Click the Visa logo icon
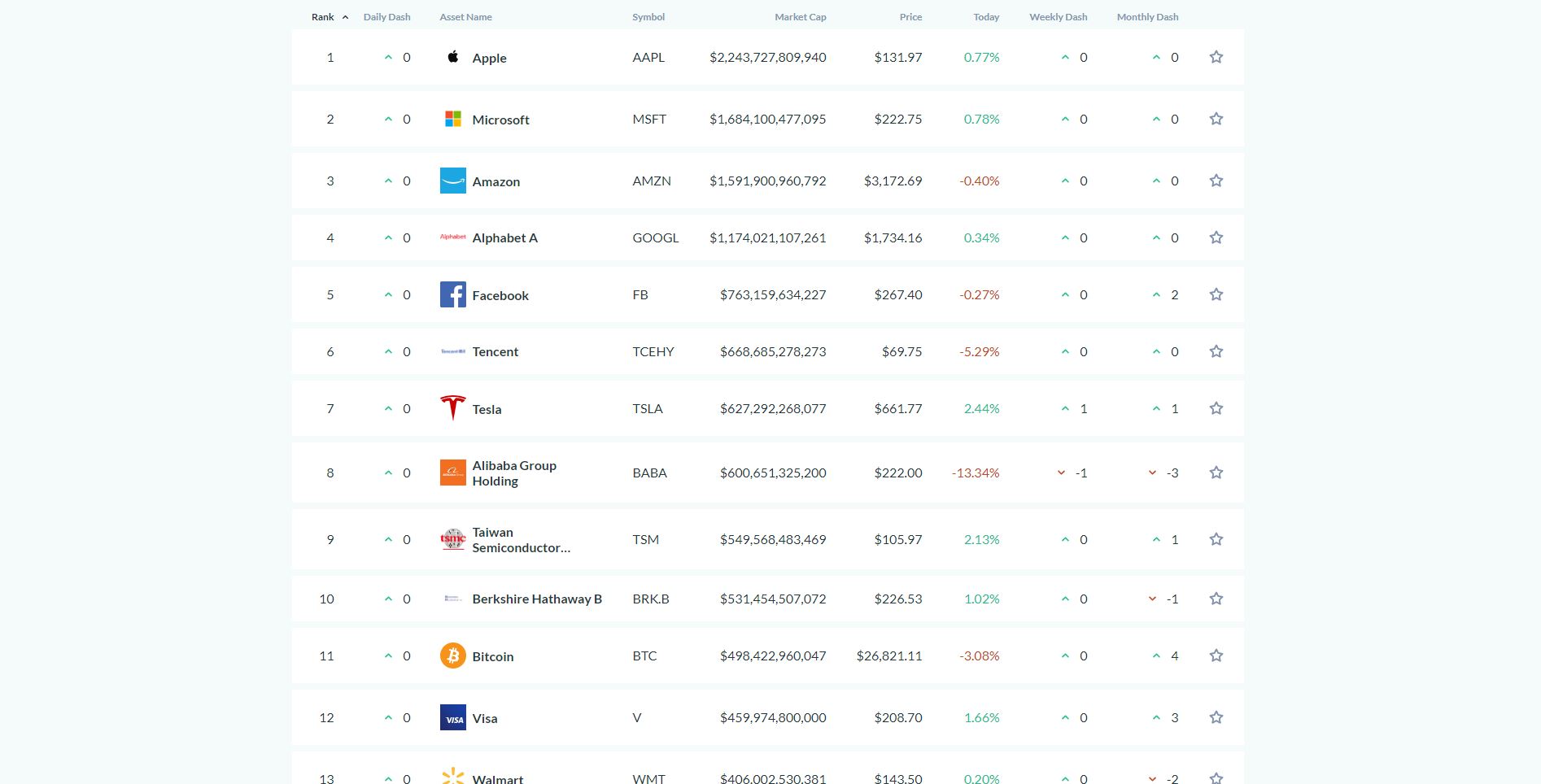1541x784 pixels. [453, 717]
